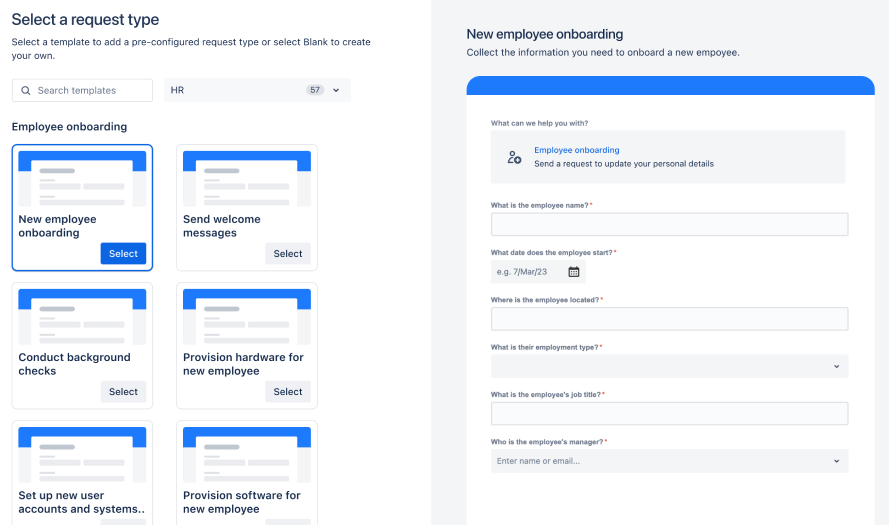Click the Employee onboarding person icon

coord(514,157)
